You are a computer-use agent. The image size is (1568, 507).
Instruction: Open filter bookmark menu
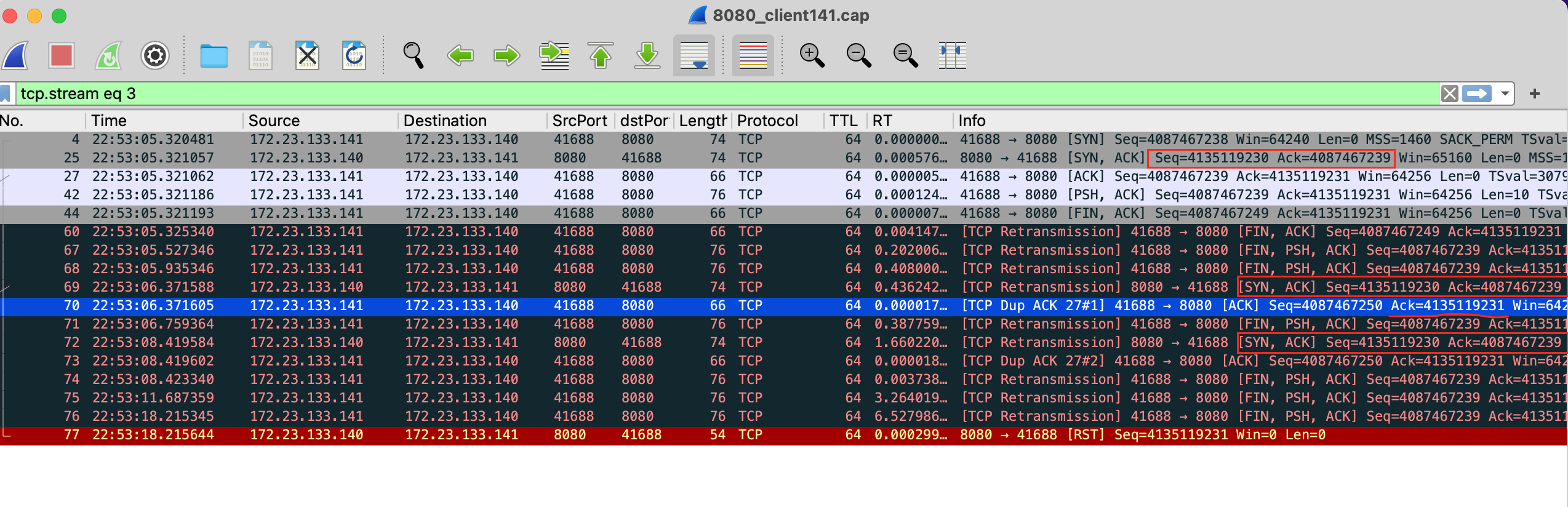click(6, 94)
